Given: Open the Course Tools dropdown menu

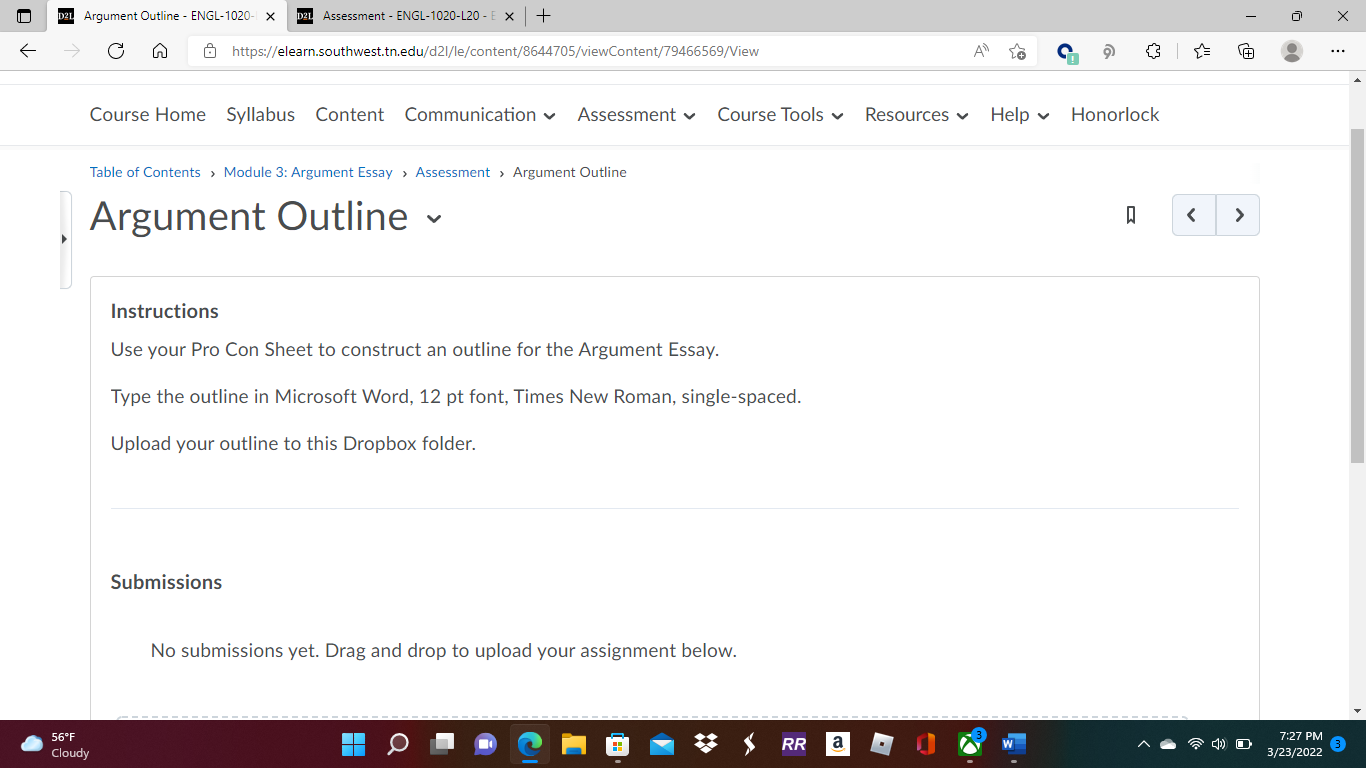Looking at the screenshot, I should pyautogui.click(x=780, y=115).
